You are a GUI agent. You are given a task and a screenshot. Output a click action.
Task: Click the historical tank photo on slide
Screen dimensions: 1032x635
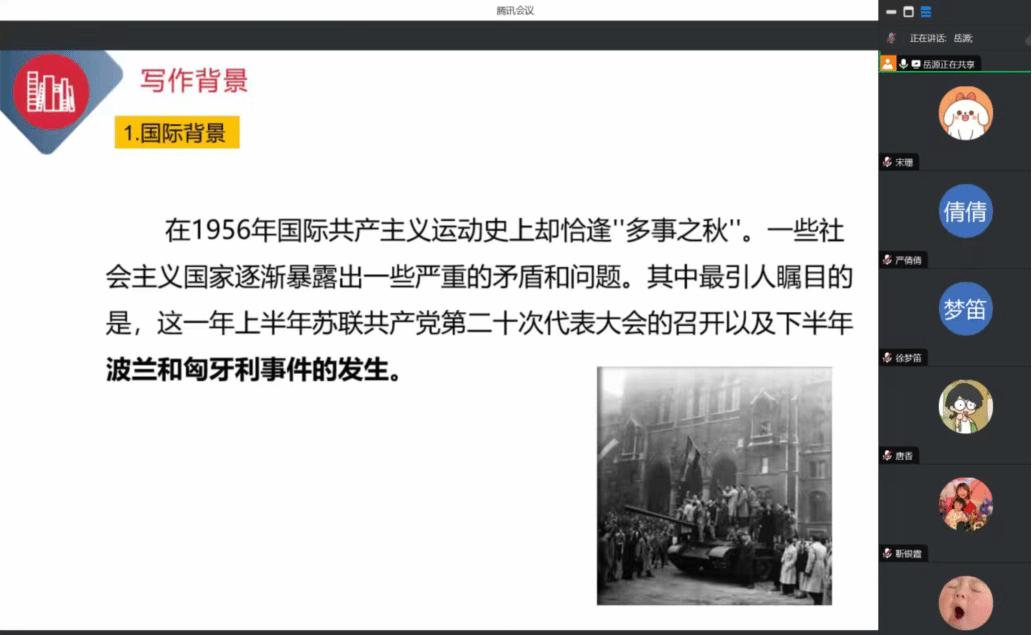714,486
